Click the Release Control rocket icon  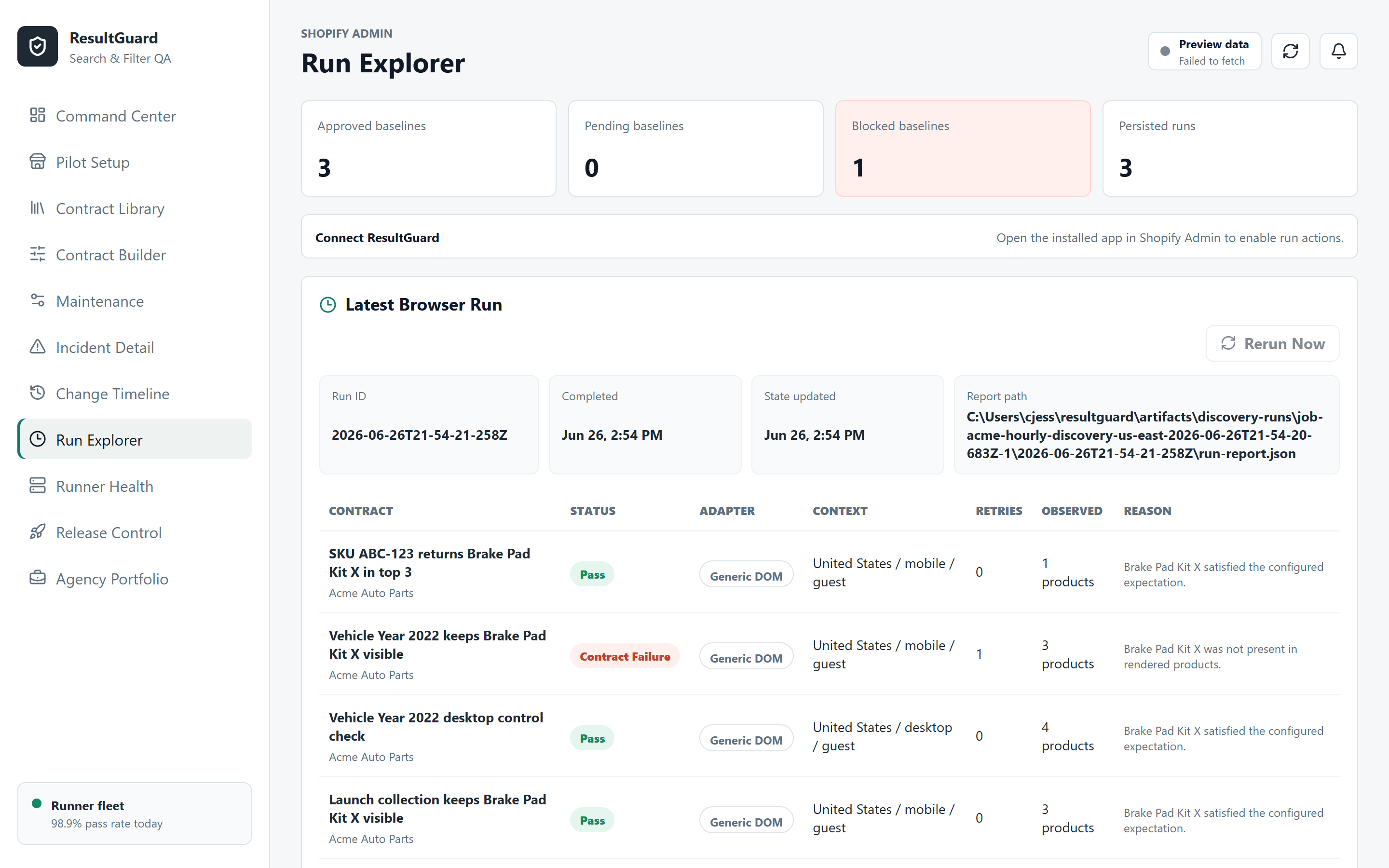point(37,531)
